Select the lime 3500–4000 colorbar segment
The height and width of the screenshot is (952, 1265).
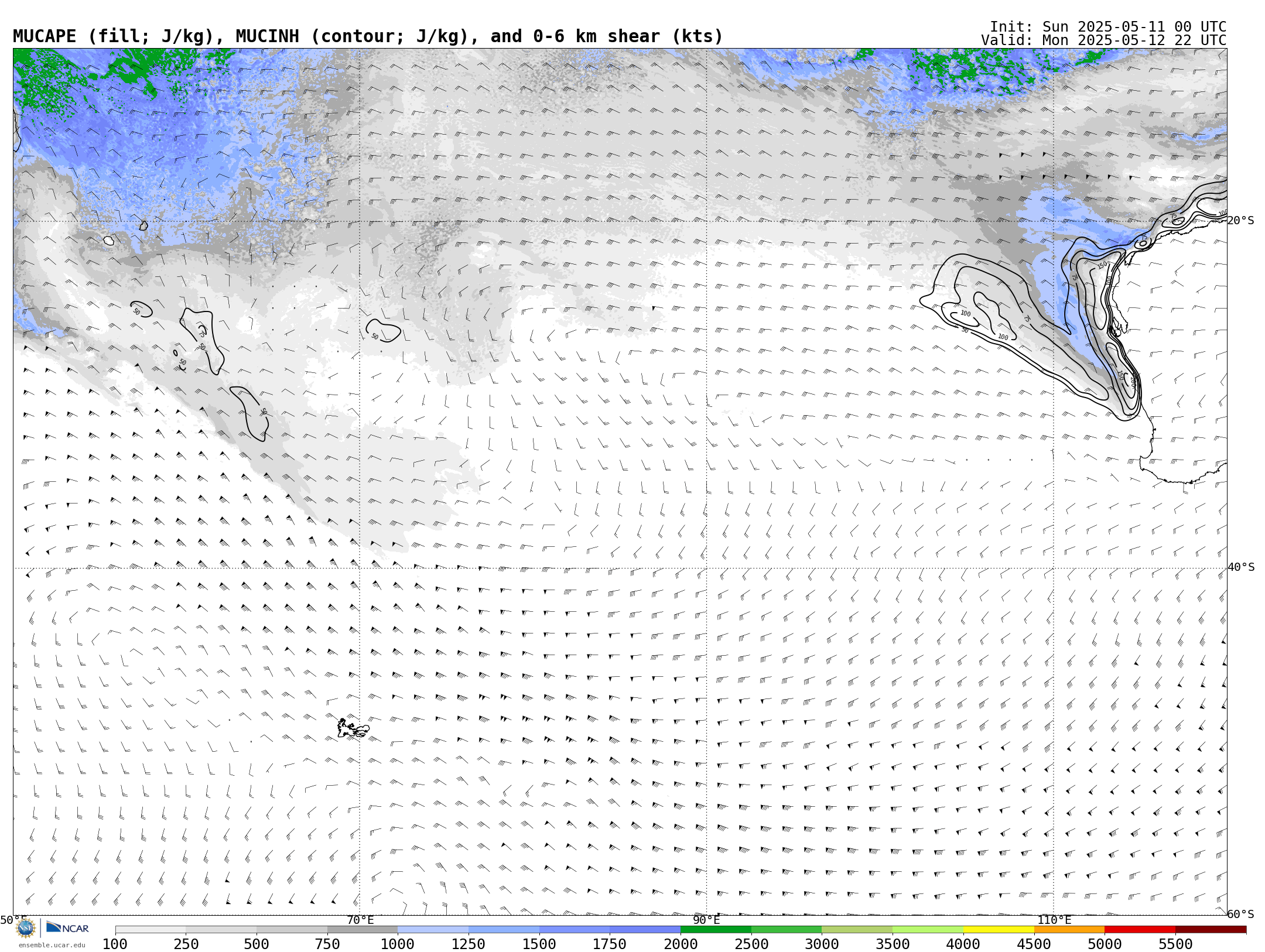coord(928,930)
